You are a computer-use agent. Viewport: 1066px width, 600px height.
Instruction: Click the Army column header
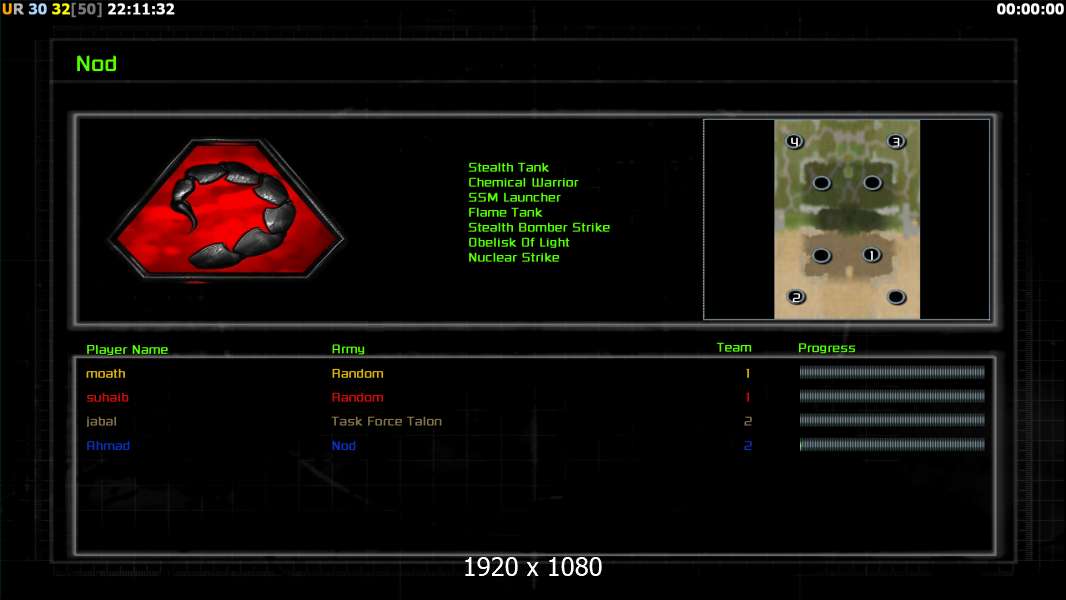coord(348,349)
